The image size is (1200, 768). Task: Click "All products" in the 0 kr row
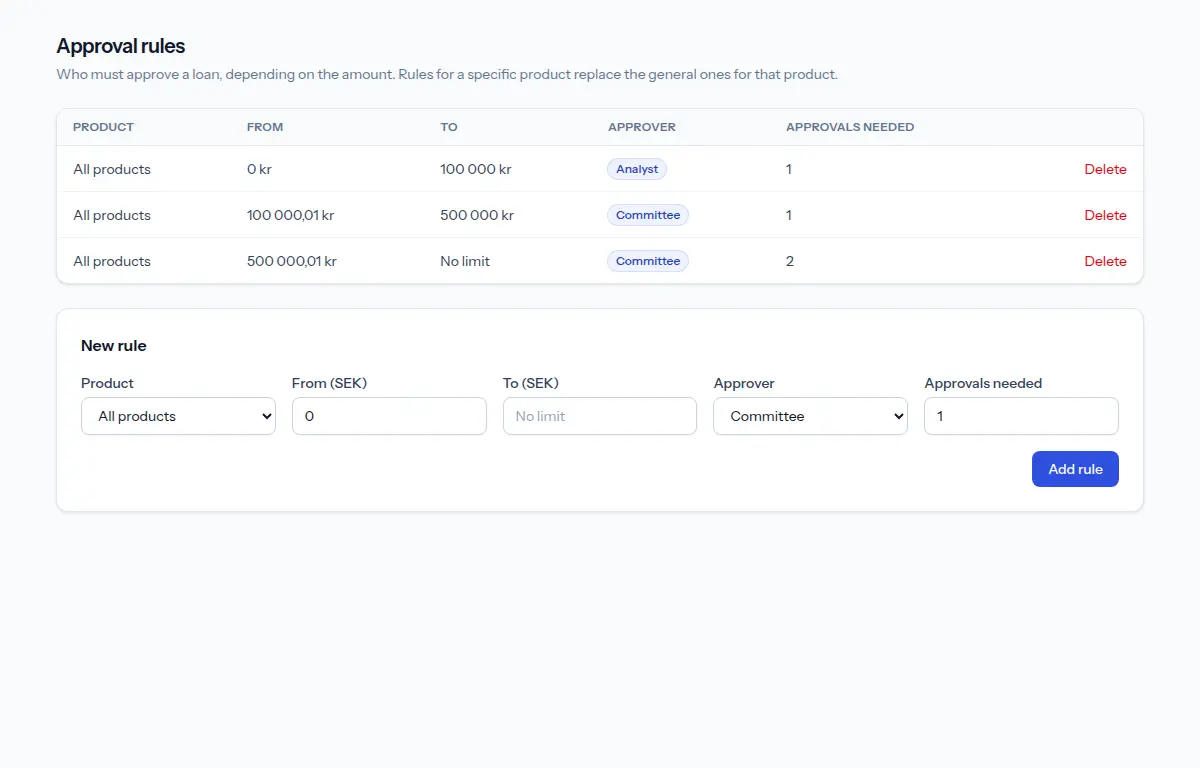pos(112,169)
